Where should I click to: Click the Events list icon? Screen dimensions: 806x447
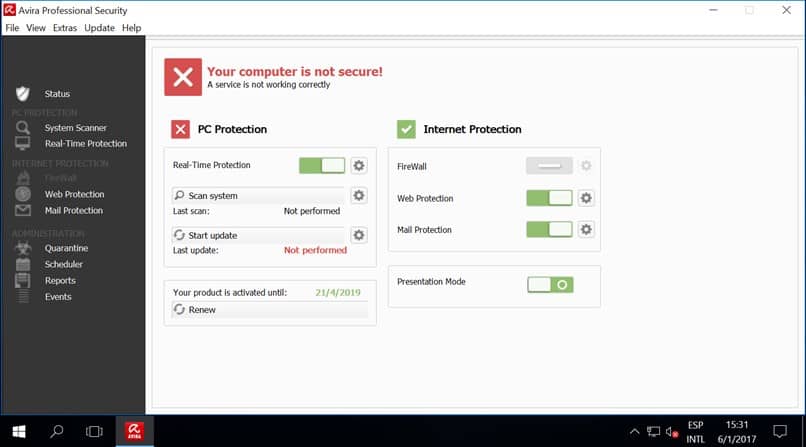(x=23, y=296)
